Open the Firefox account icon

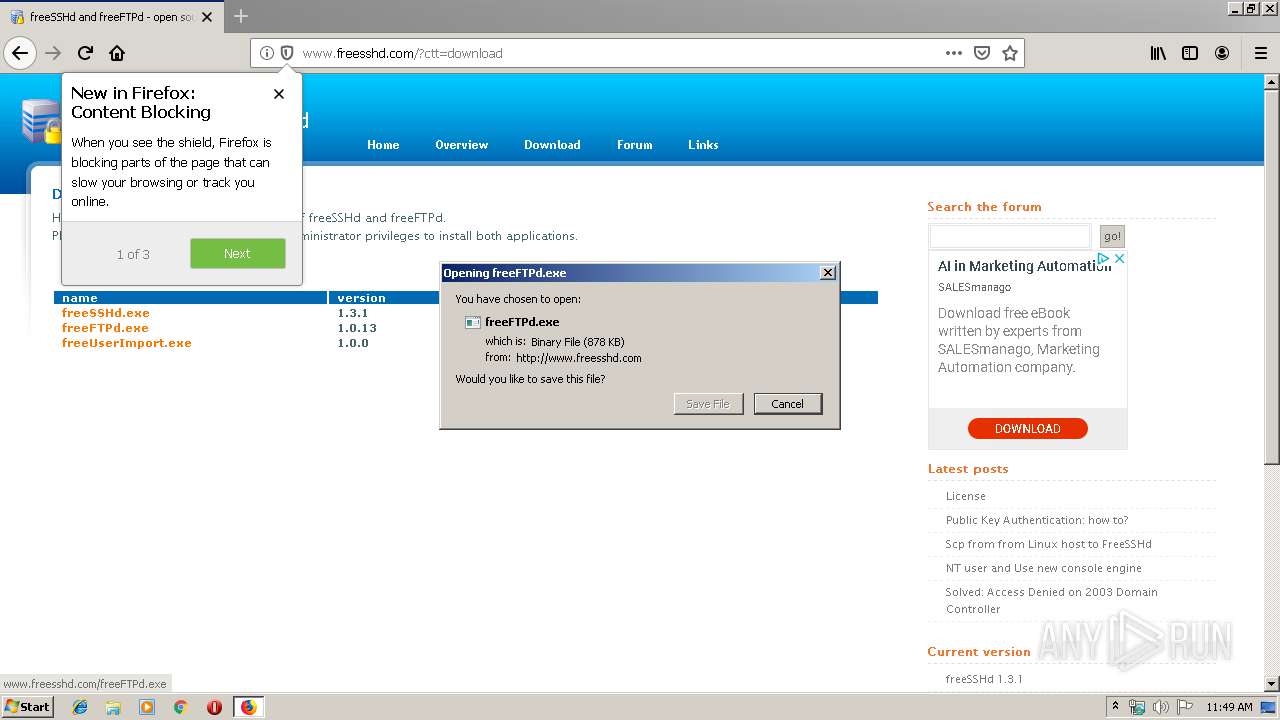[x=1222, y=53]
